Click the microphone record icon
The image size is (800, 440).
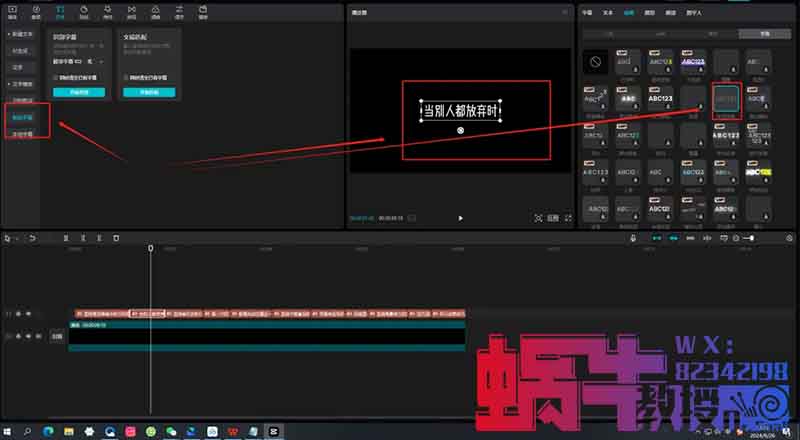[633, 238]
